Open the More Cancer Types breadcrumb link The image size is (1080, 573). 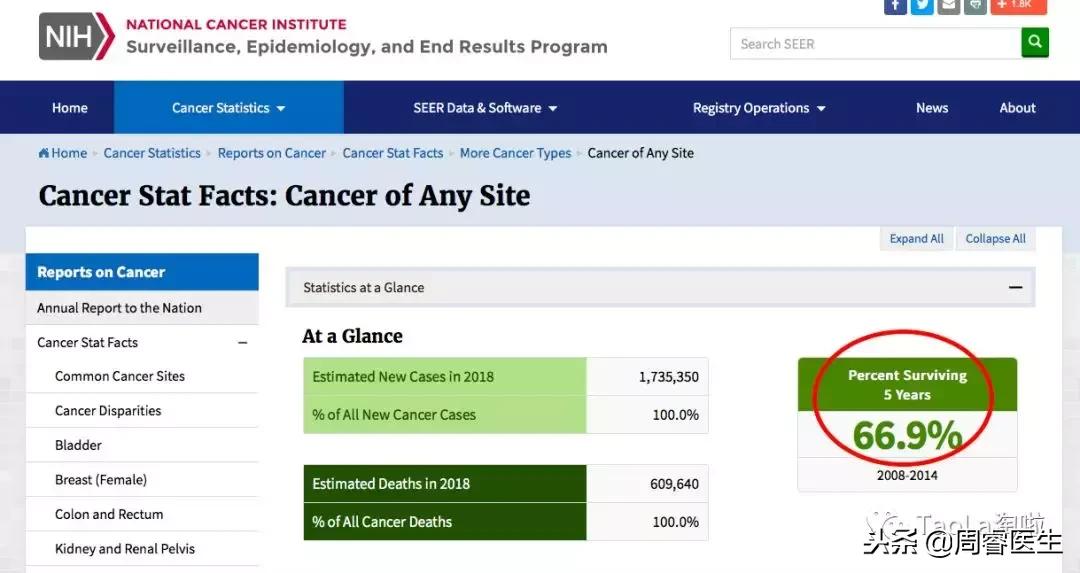point(515,153)
